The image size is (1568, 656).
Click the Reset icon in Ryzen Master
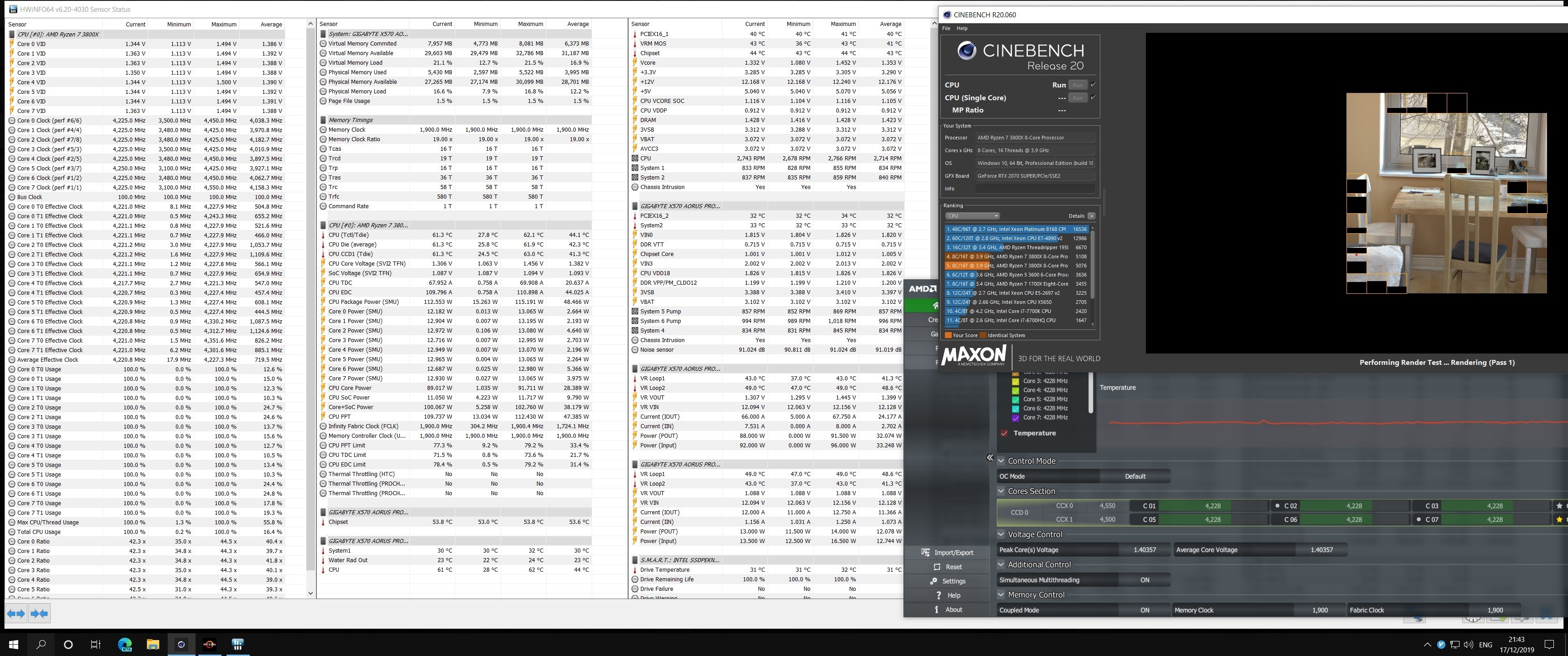(937, 567)
